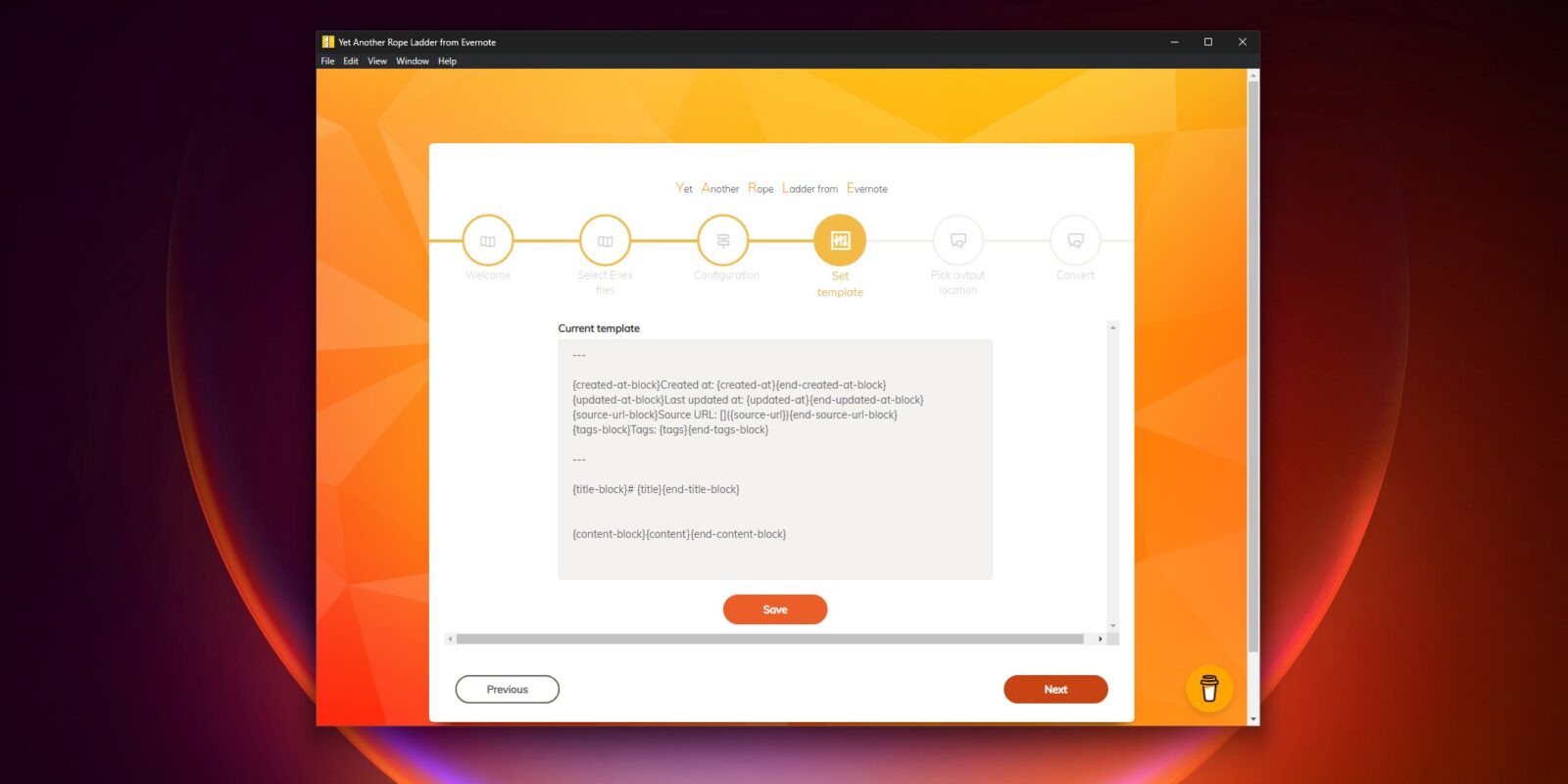Click the left arrow of horizontal scrollbar
Image resolution: width=1568 pixels, height=784 pixels.
tap(450, 639)
